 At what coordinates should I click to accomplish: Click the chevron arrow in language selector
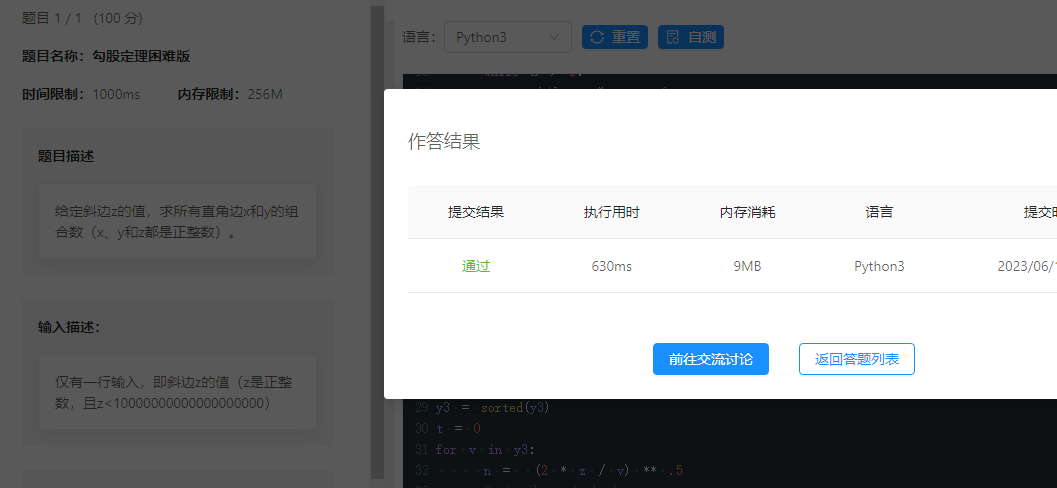554,37
